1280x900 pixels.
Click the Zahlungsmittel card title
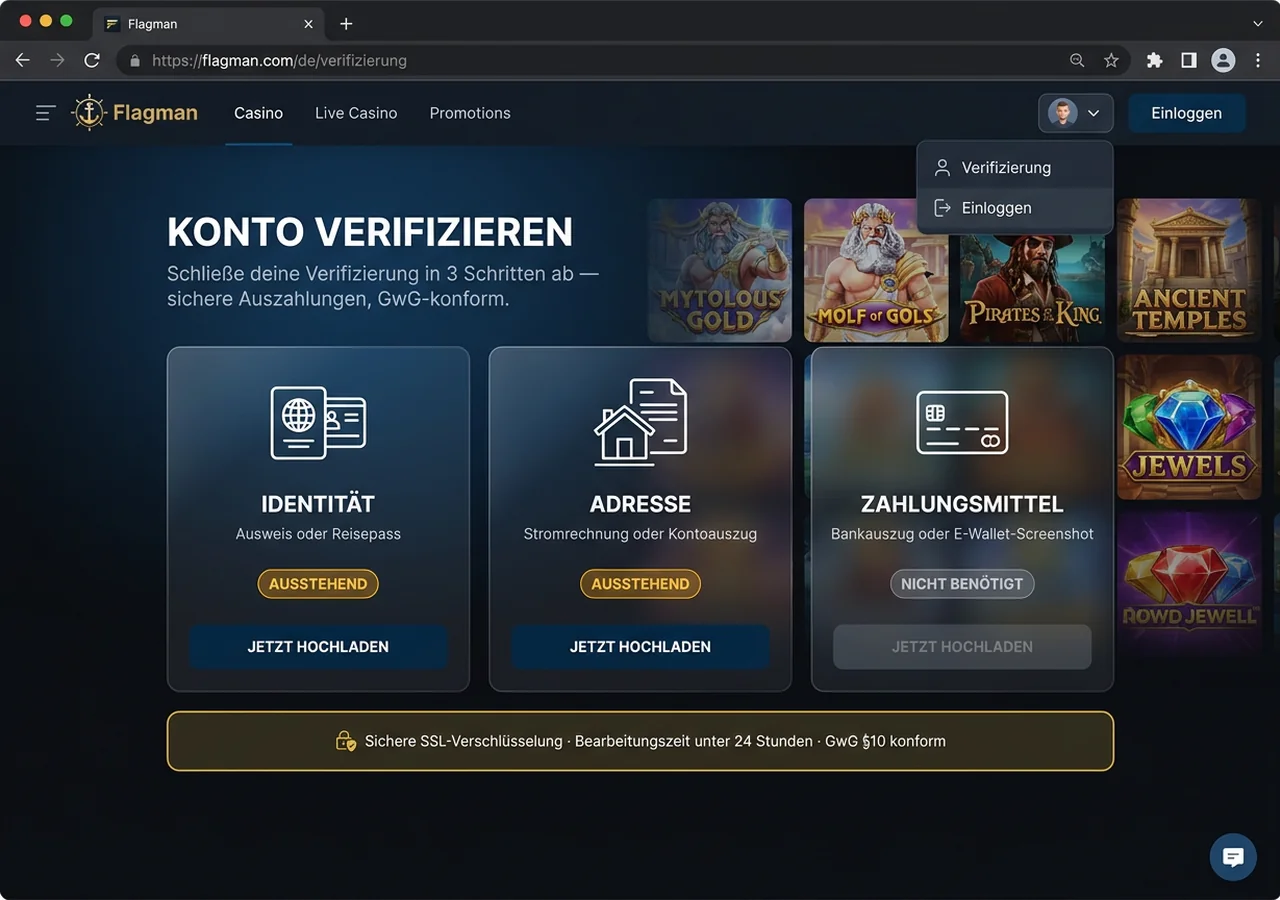962,504
